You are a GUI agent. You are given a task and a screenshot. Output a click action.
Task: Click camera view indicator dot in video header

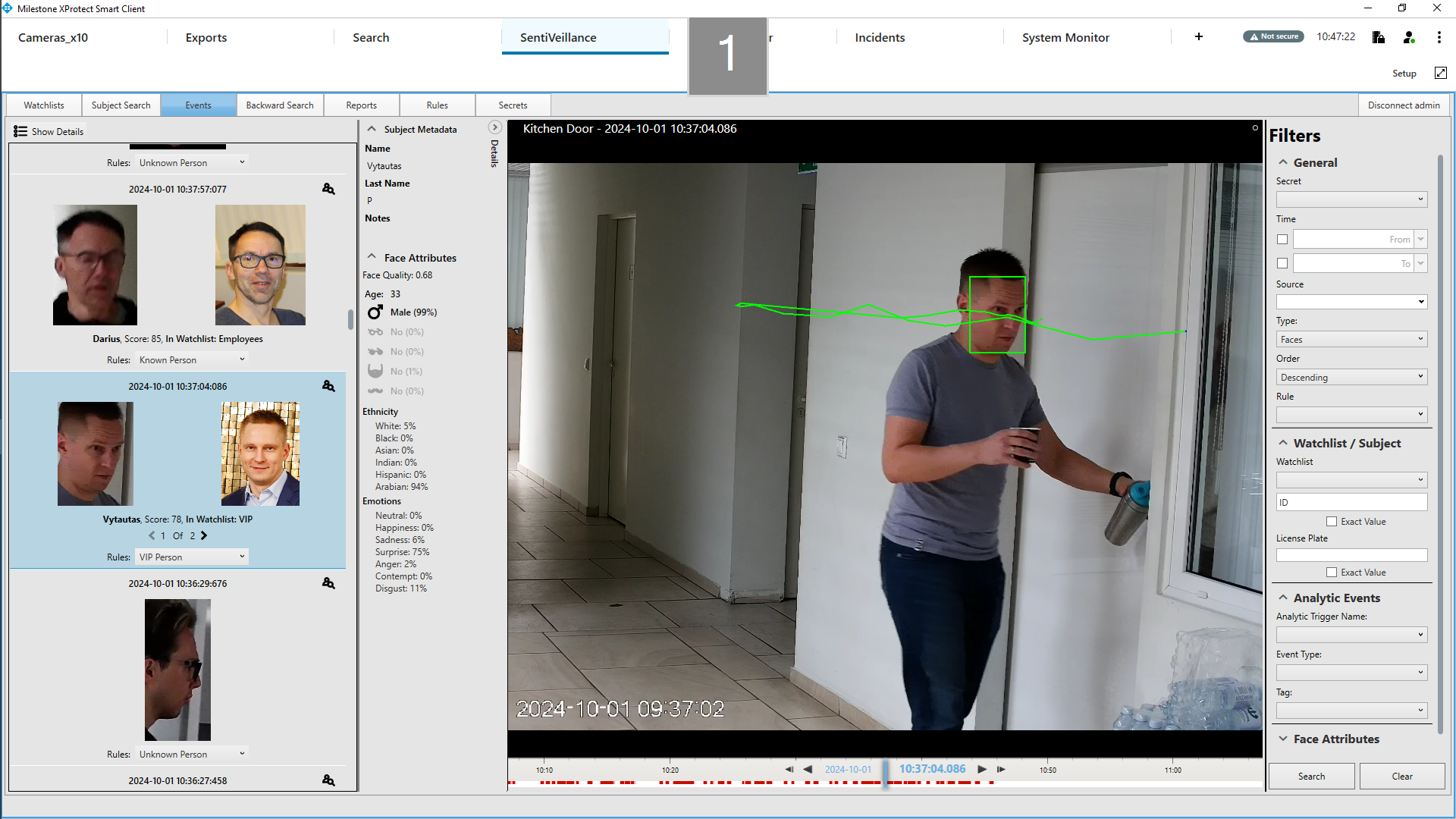[x=1255, y=127]
